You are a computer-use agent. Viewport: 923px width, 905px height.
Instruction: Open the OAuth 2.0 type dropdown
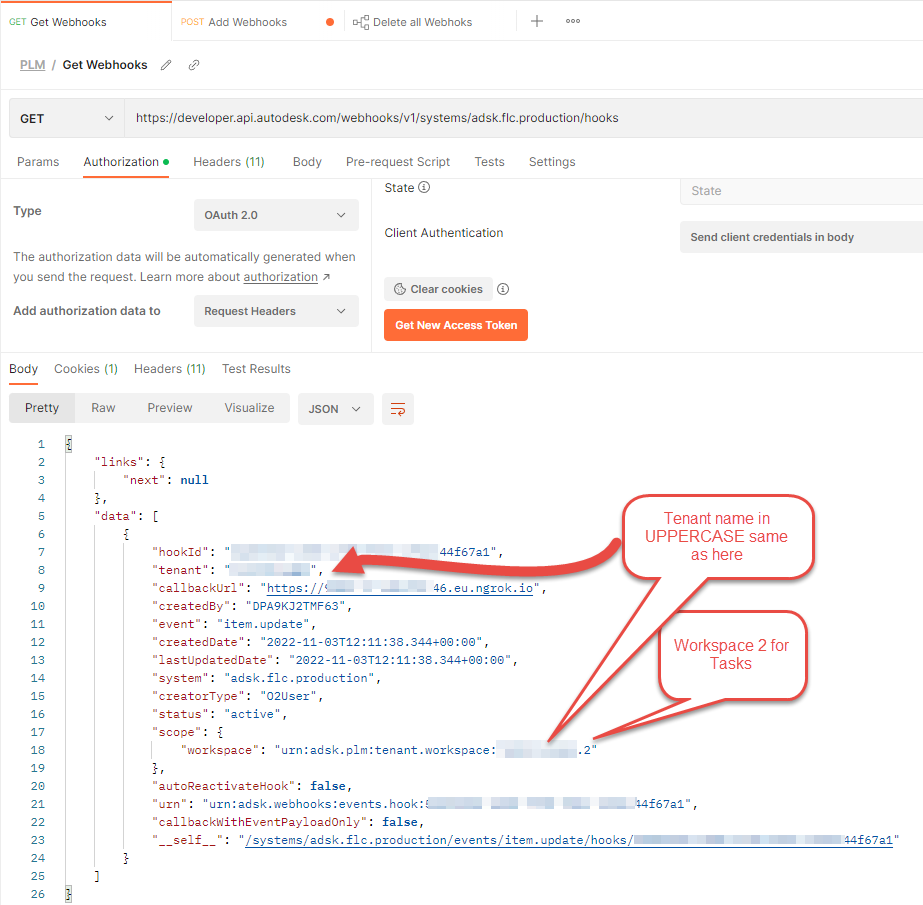(x=275, y=215)
